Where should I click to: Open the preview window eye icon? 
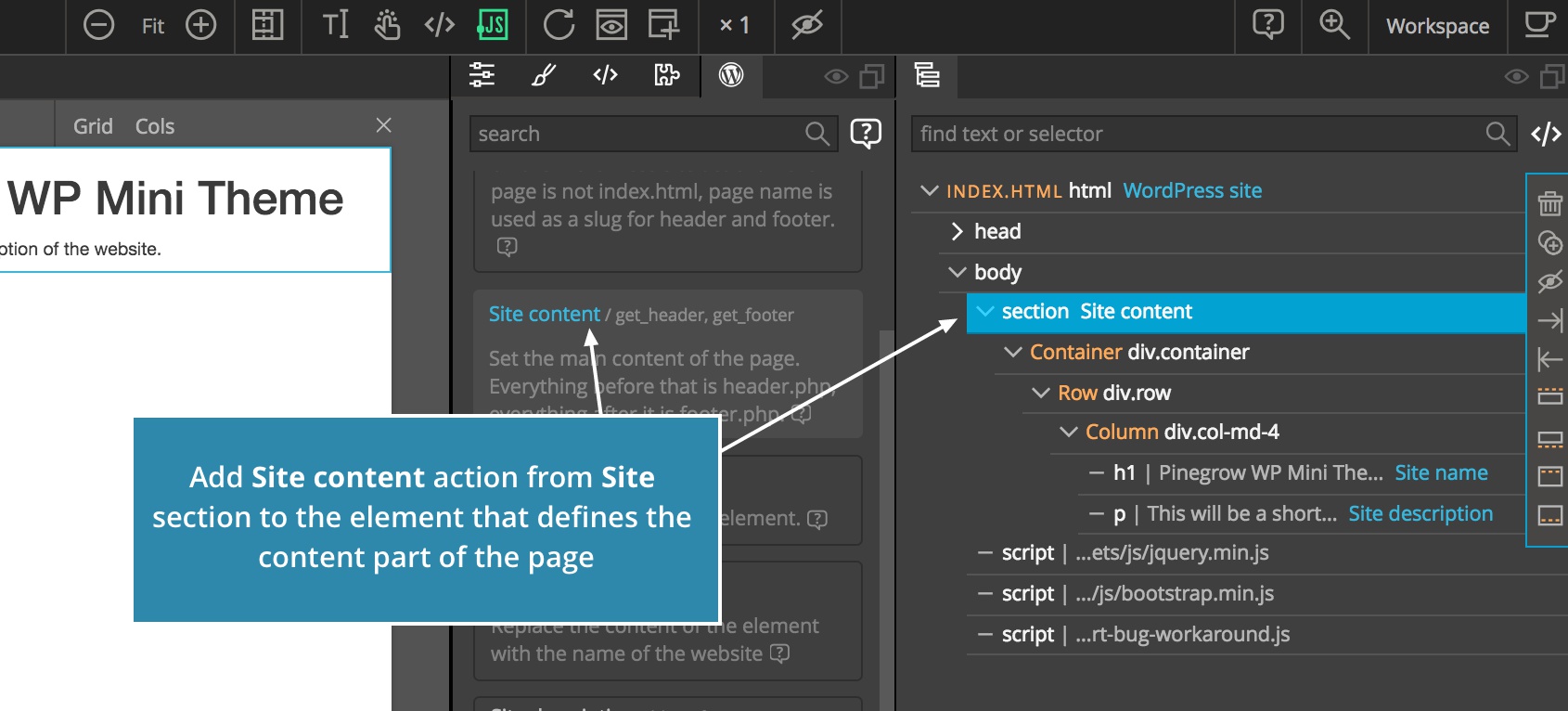pyautogui.click(x=610, y=25)
